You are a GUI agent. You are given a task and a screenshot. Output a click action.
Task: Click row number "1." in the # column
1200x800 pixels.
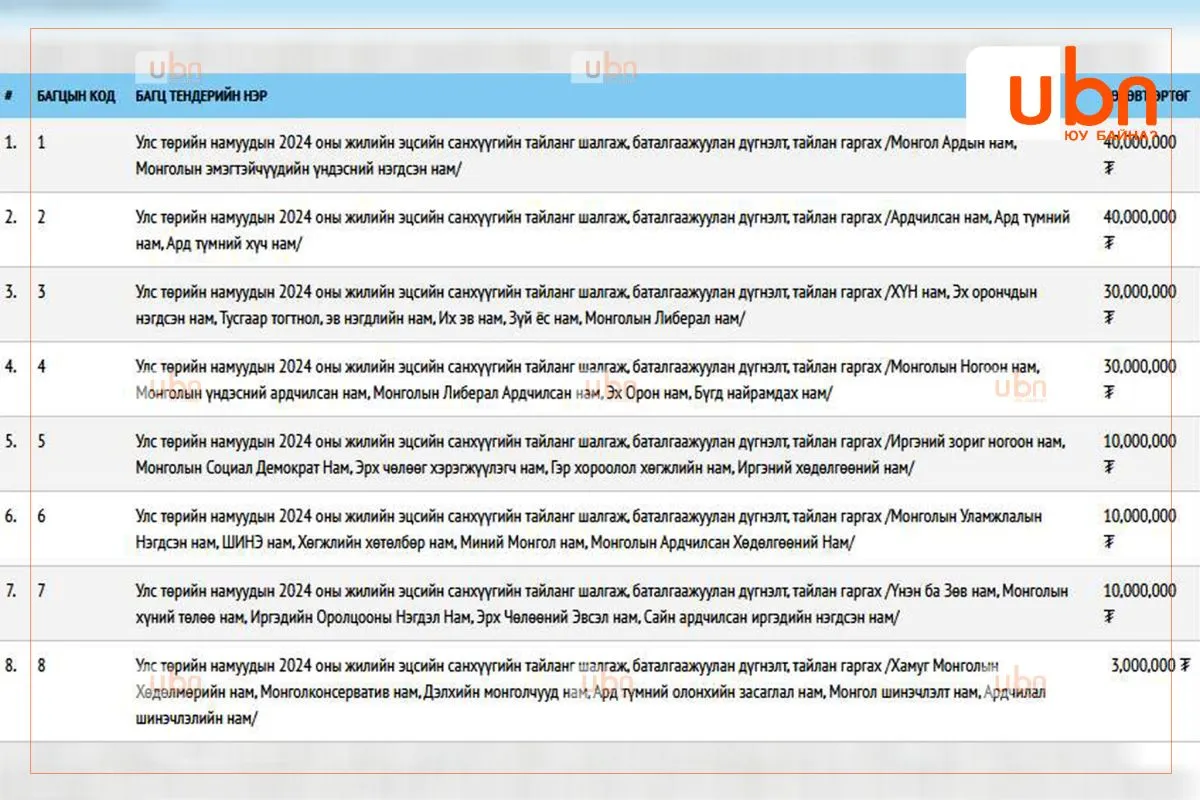coord(11,142)
